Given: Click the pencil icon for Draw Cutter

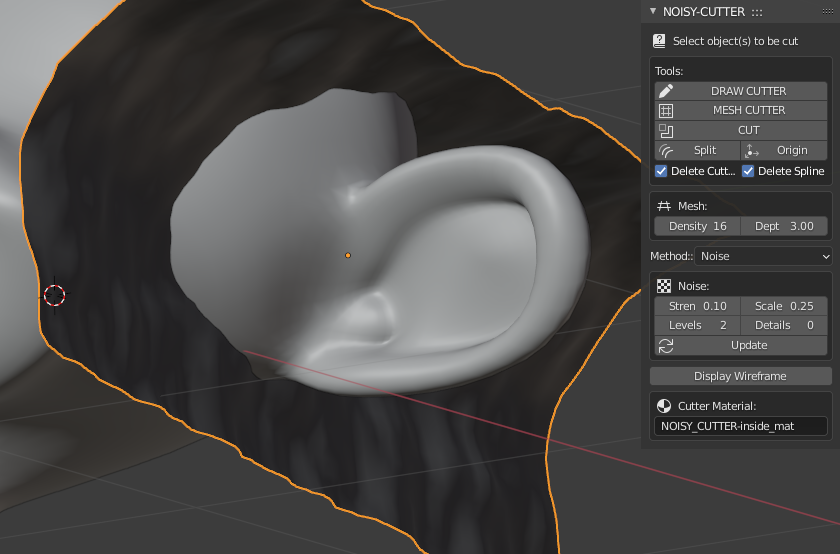Looking at the screenshot, I should 666,91.
